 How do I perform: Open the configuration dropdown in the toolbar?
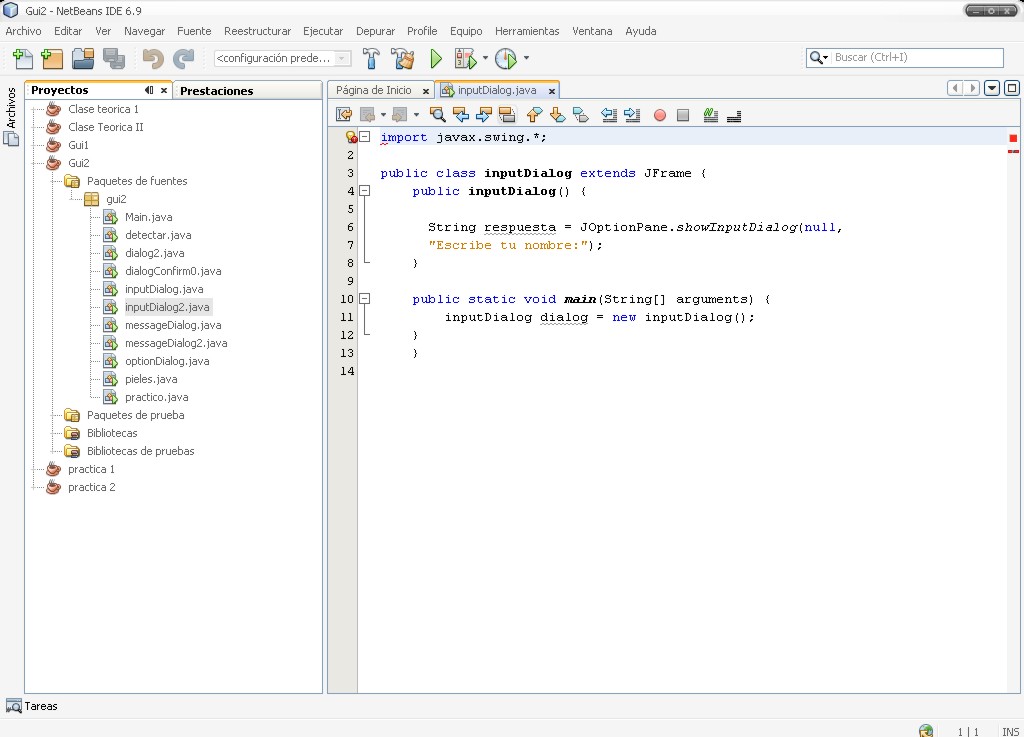coord(341,59)
